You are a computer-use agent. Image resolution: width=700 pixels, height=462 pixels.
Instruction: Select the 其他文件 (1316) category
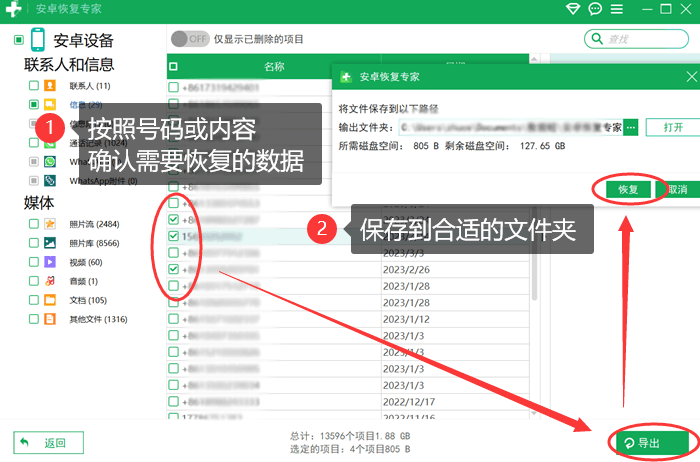point(98,320)
